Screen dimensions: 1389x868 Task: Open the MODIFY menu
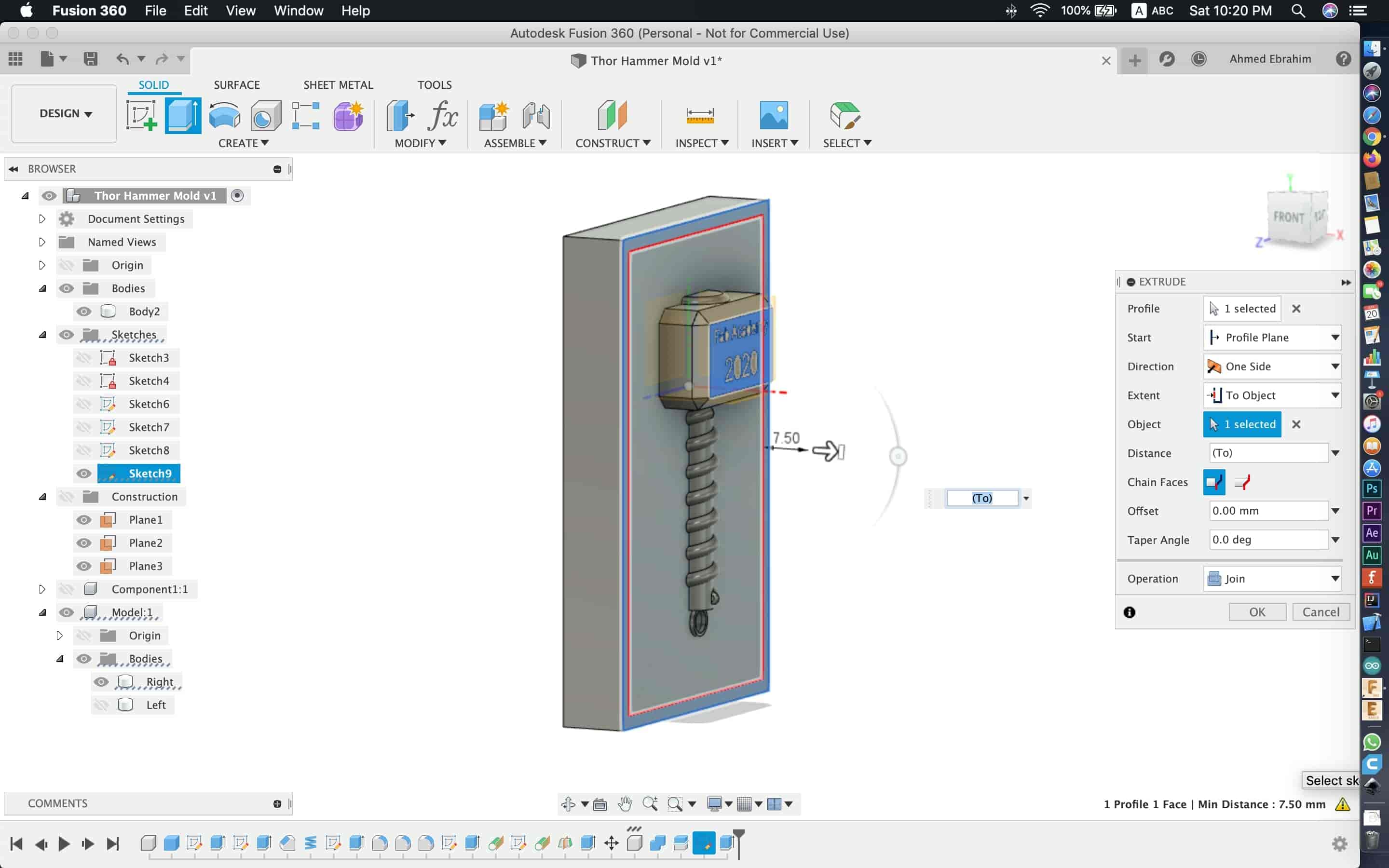coord(421,143)
